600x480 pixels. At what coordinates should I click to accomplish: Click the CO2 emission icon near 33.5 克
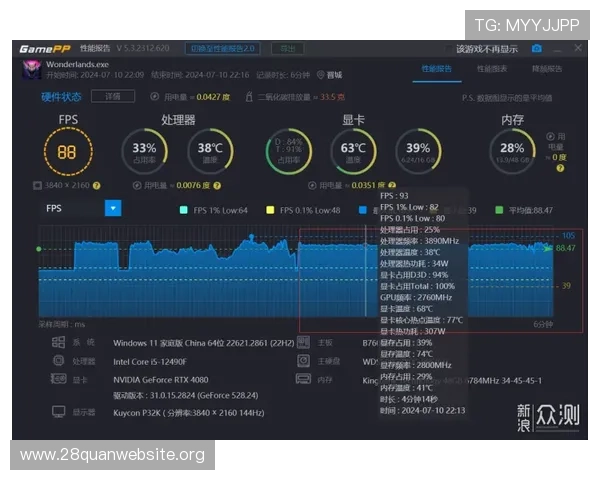tap(249, 96)
